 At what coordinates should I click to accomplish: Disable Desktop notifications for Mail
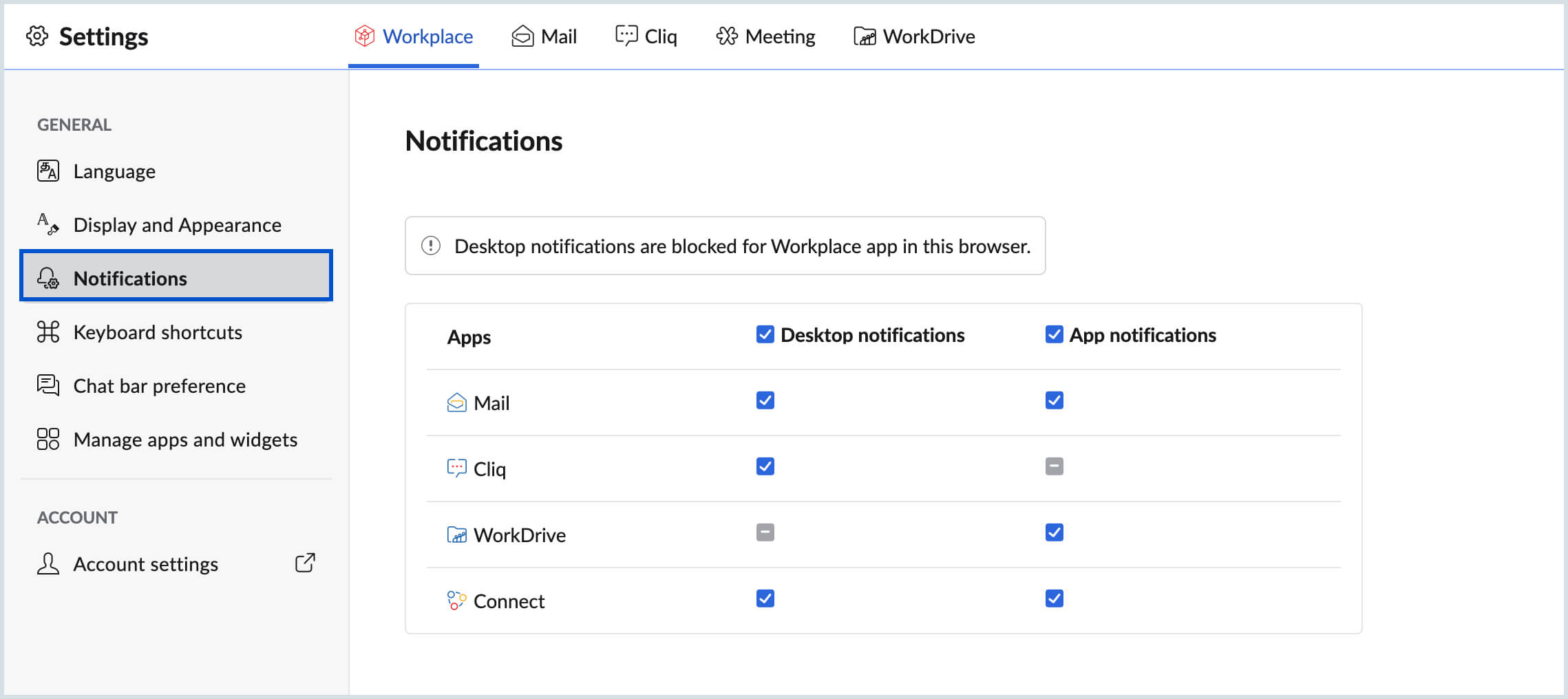[765, 400]
